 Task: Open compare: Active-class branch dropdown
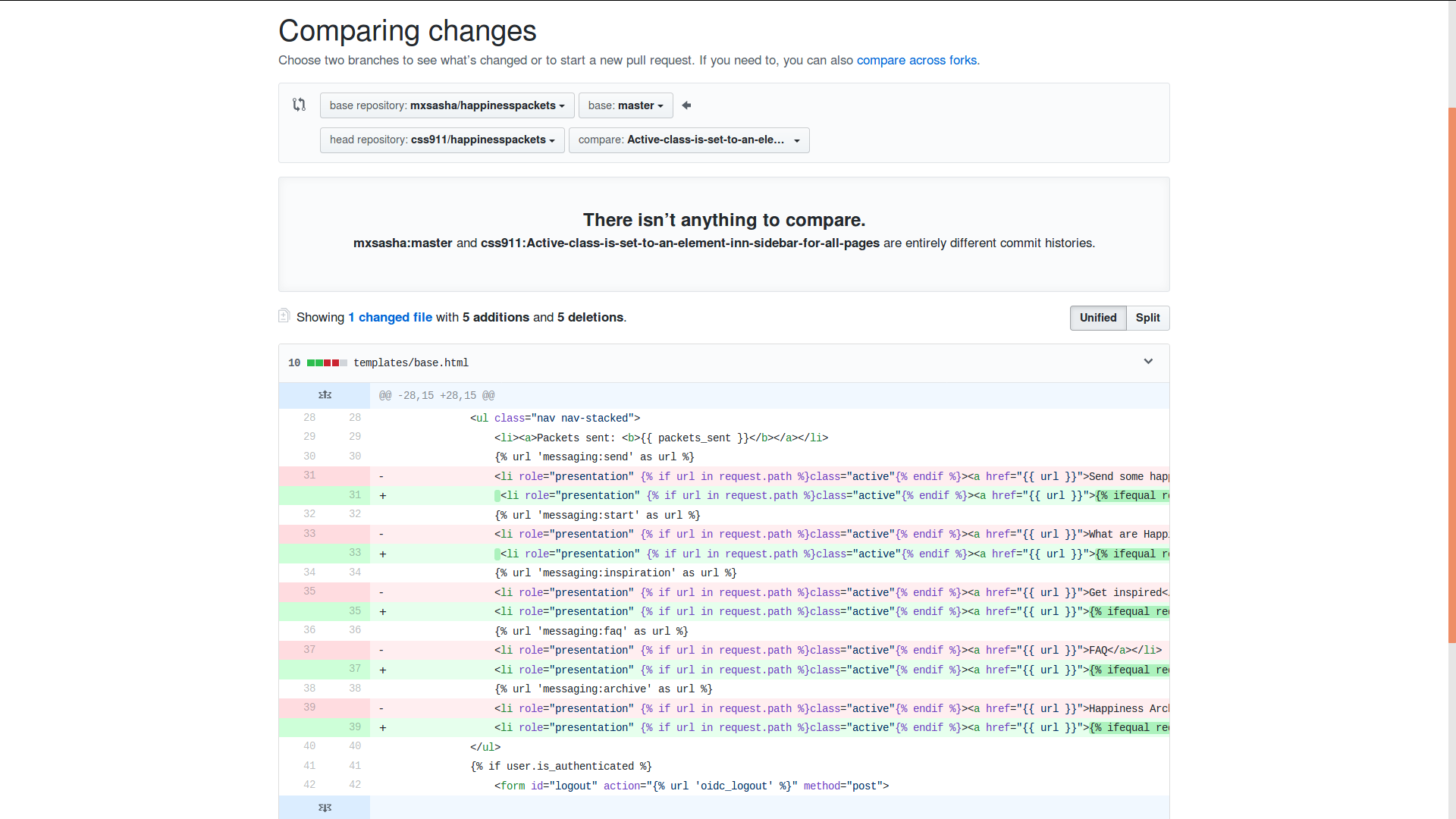click(689, 140)
